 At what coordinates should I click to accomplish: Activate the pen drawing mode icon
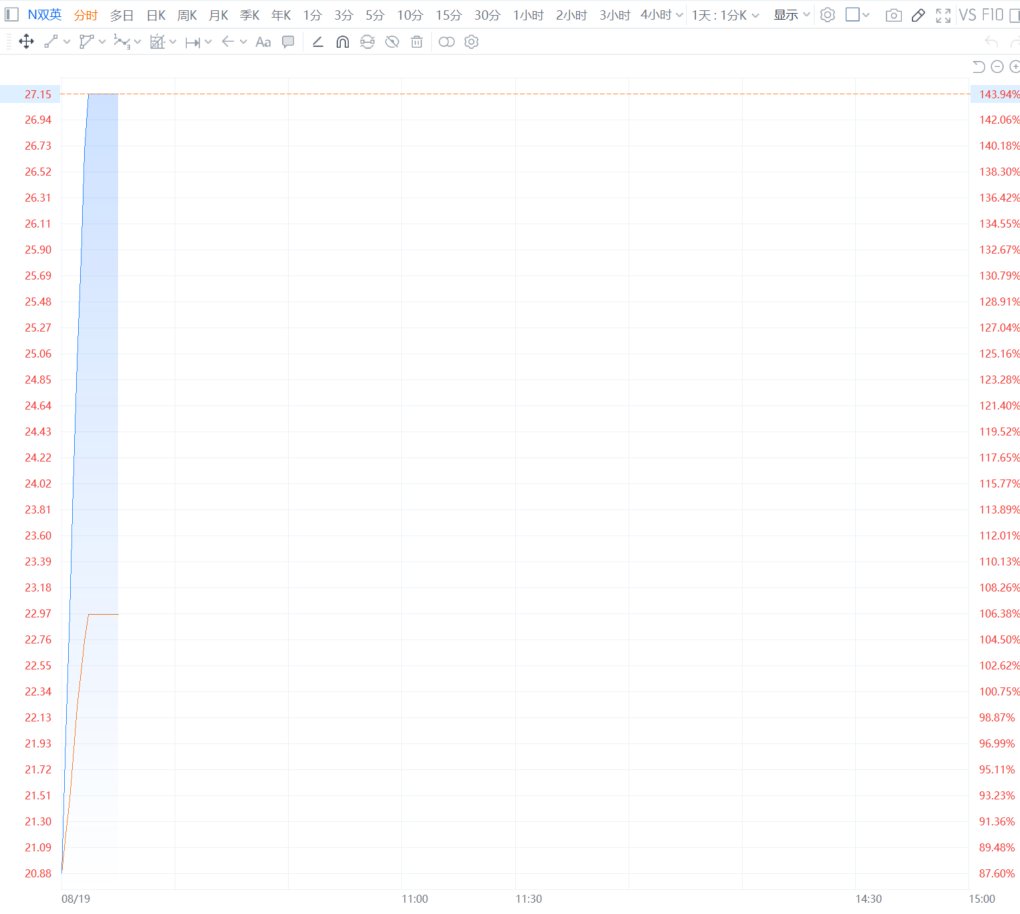pyautogui.click(x=919, y=15)
